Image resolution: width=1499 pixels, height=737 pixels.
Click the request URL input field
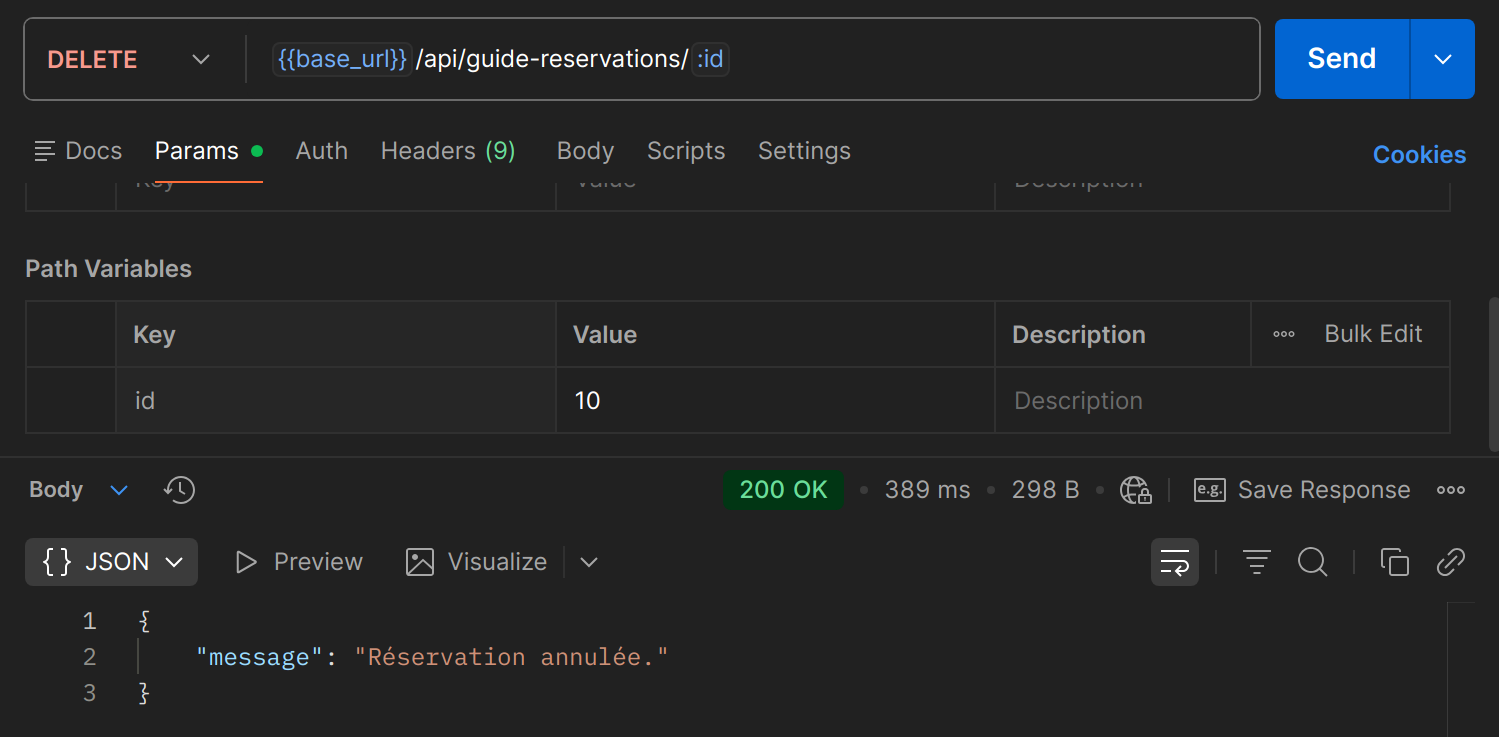click(753, 59)
